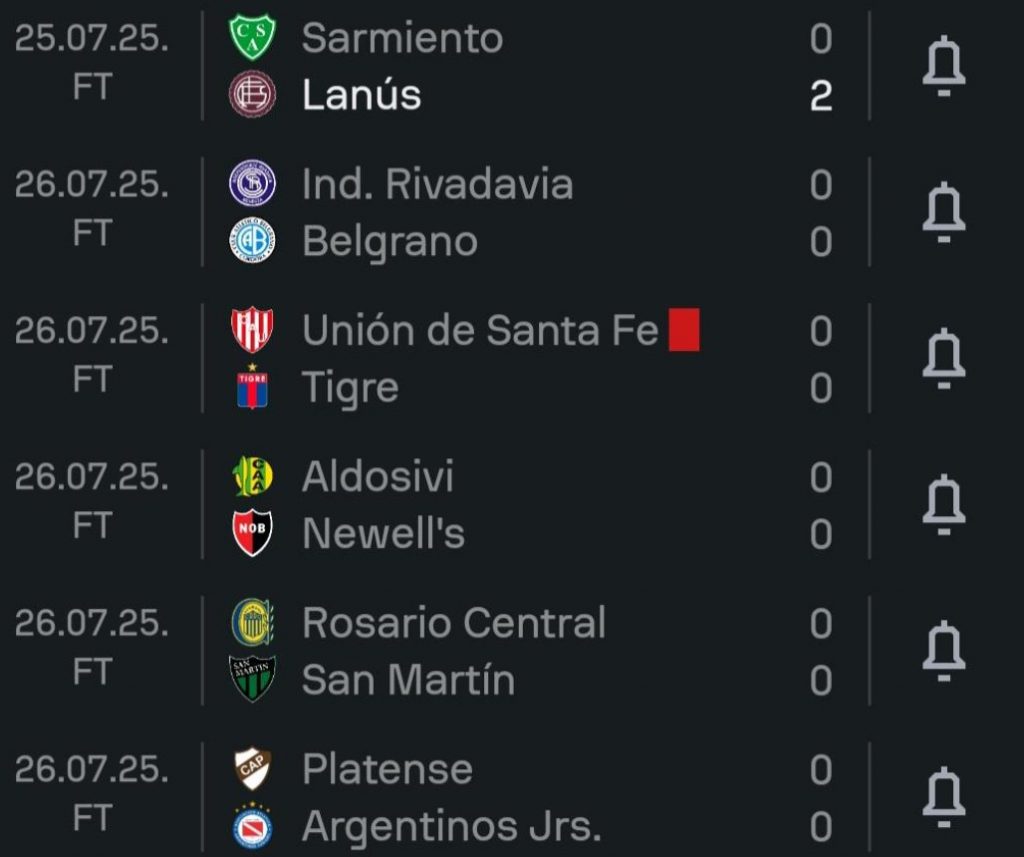
Task: Click the Sarmiento club crest
Action: coord(252,37)
